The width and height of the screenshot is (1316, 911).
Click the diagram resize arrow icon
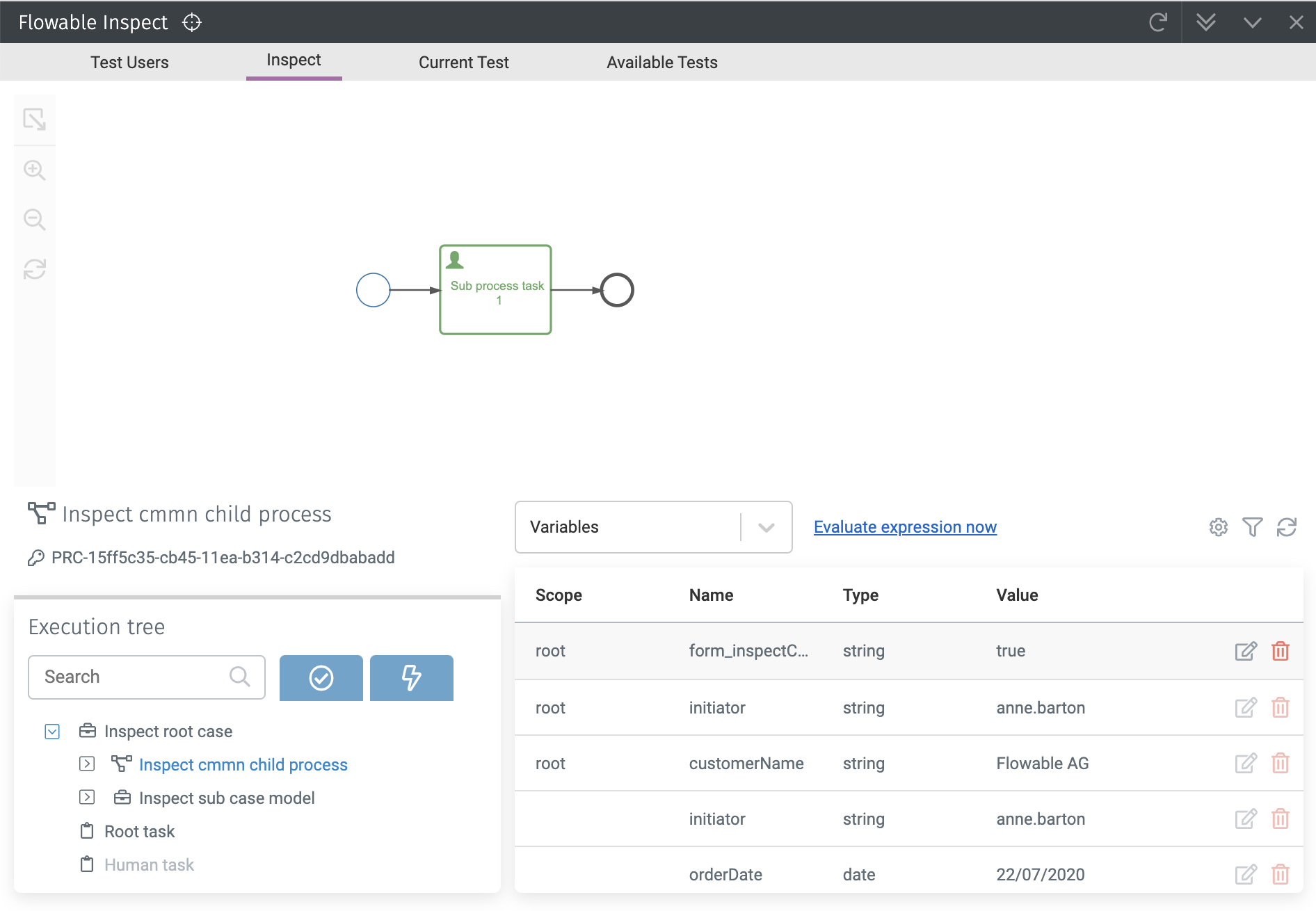click(35, 120)
